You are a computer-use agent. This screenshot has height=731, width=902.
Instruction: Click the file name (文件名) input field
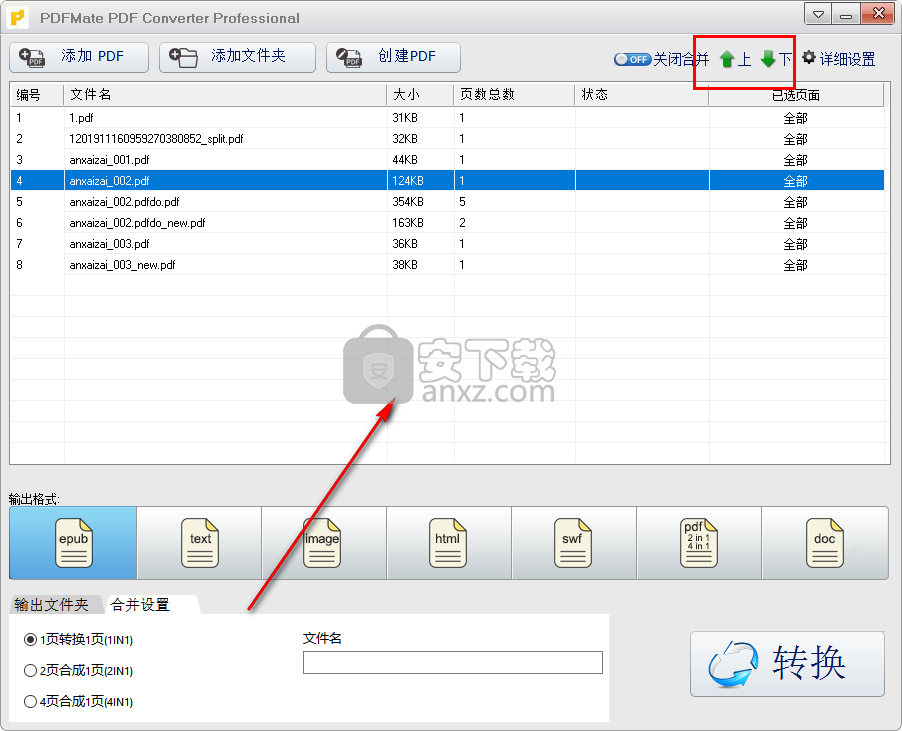tap(453, 663)
